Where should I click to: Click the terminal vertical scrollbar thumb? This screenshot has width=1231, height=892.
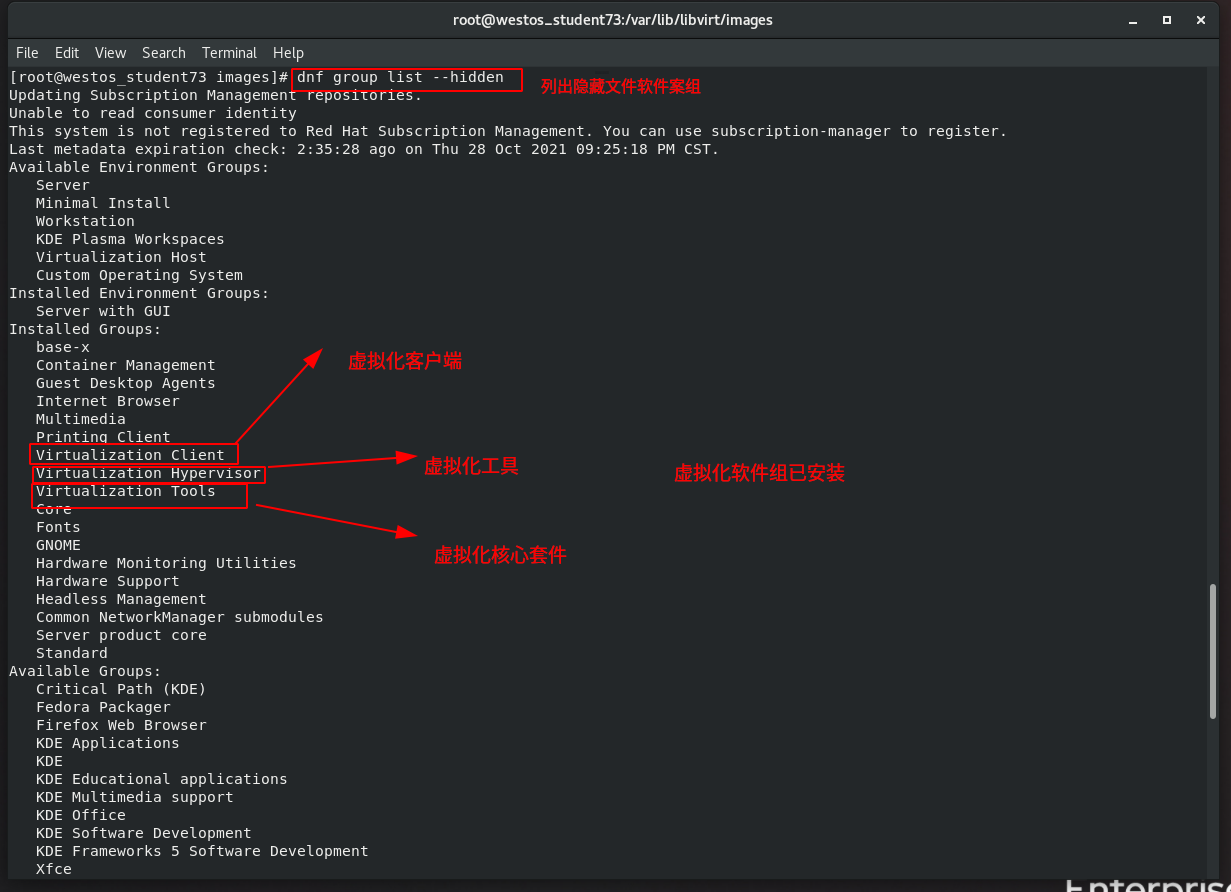pyautogui.click(x=1214, y=651)
